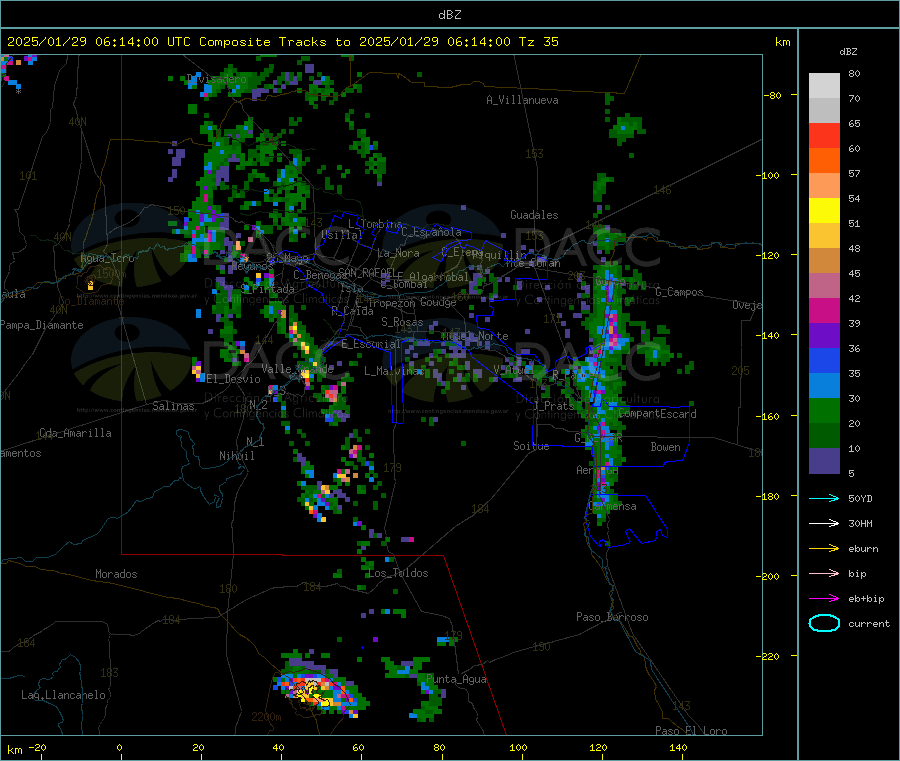
Task: Click the Tz 35 threshold text
Action: (538, 42)
